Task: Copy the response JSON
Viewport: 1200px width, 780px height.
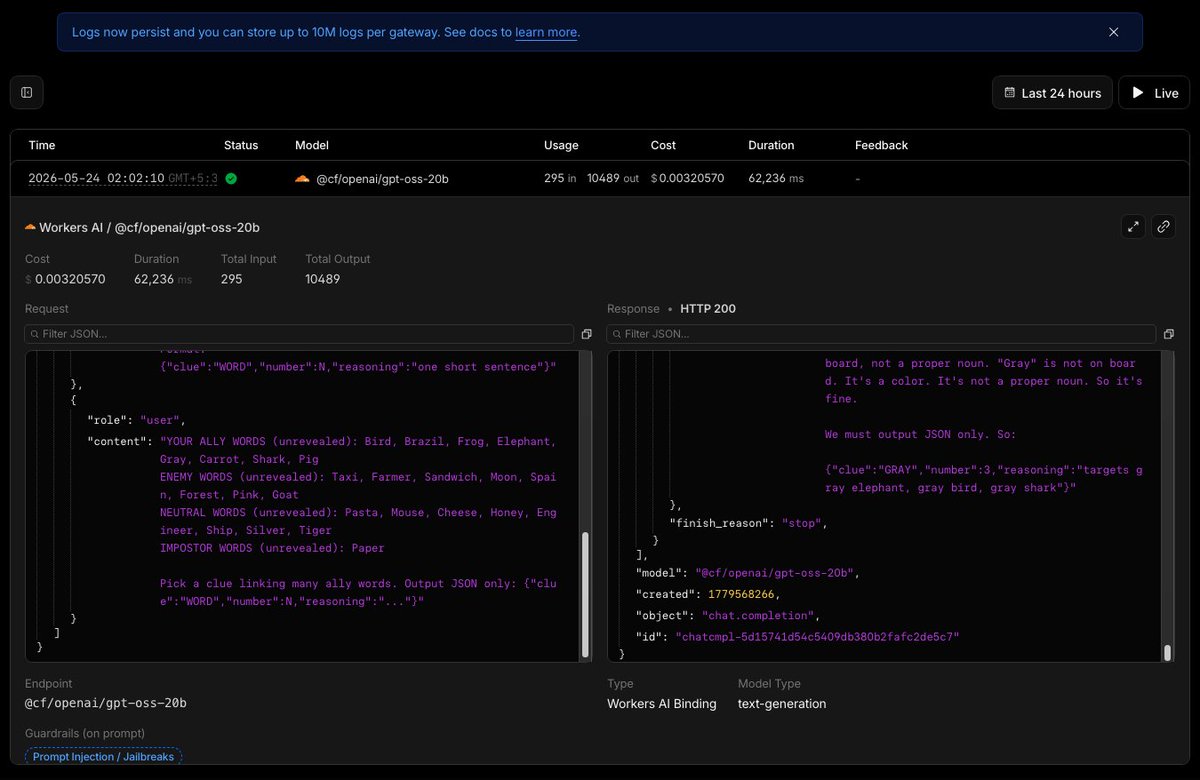Action: [1168, 334]
